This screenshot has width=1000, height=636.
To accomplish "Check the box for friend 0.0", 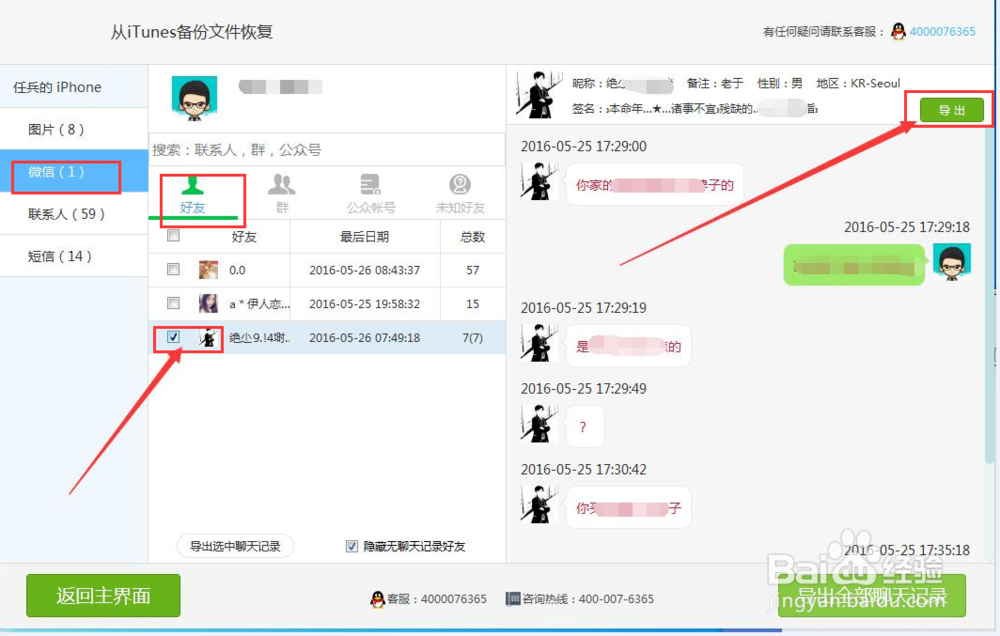I will [173, 269].
